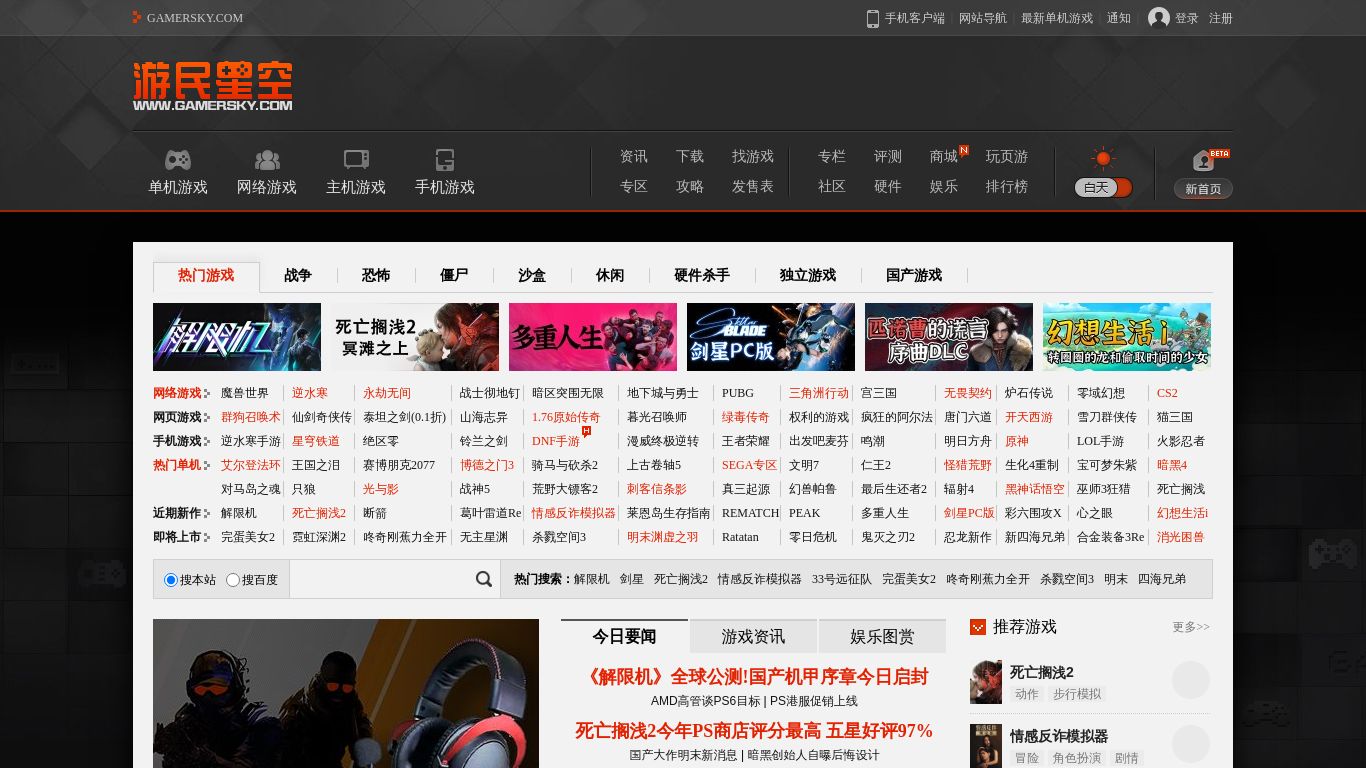Image resolution: width=1366 pixels, height=768 pixels.
Task: Switch to the 沙盒 tab
Action: 532,275
